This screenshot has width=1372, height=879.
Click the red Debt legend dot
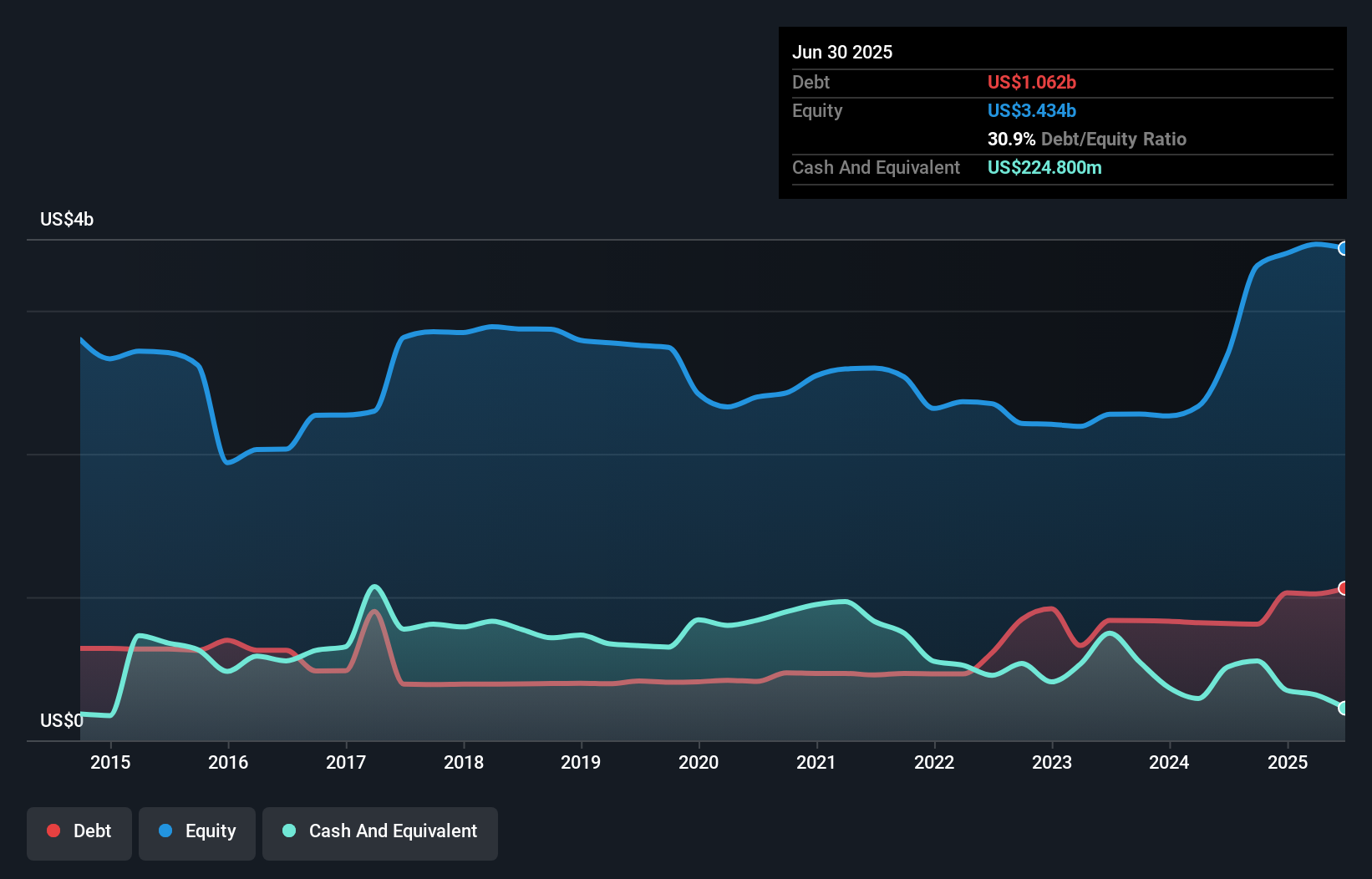coord(53,831)
